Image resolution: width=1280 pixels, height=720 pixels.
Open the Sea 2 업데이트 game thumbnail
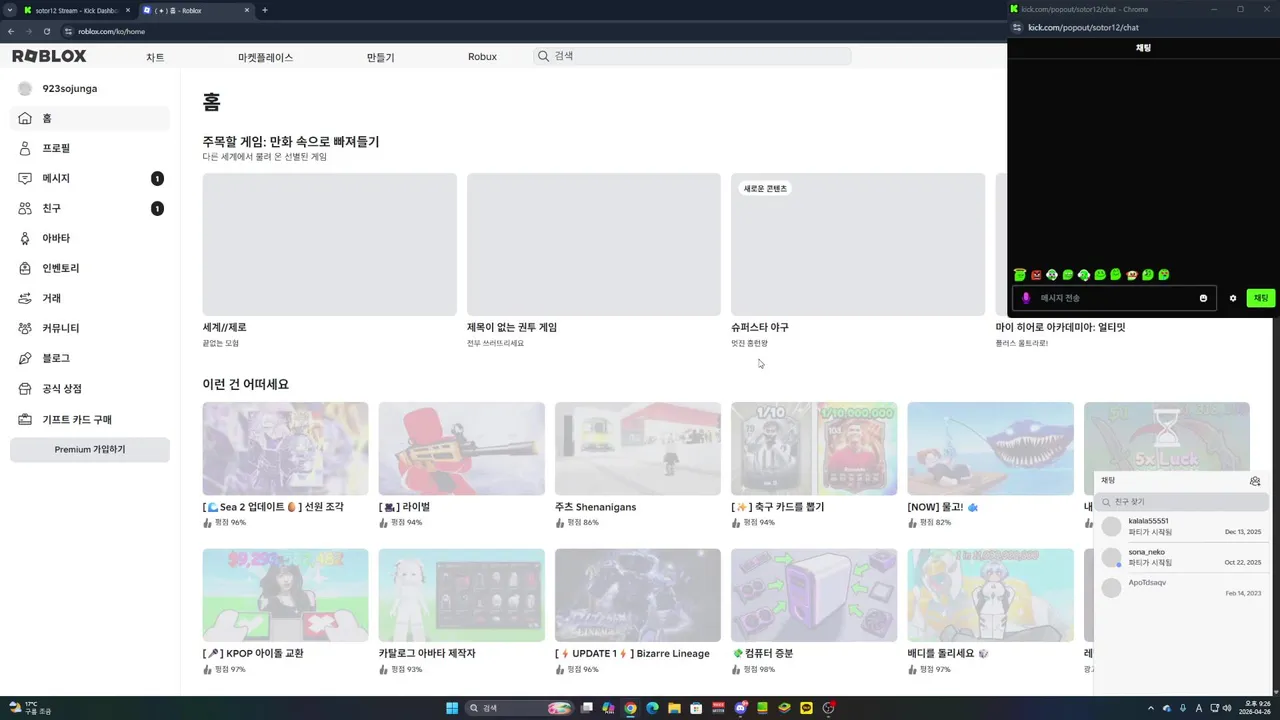point(285,449)
